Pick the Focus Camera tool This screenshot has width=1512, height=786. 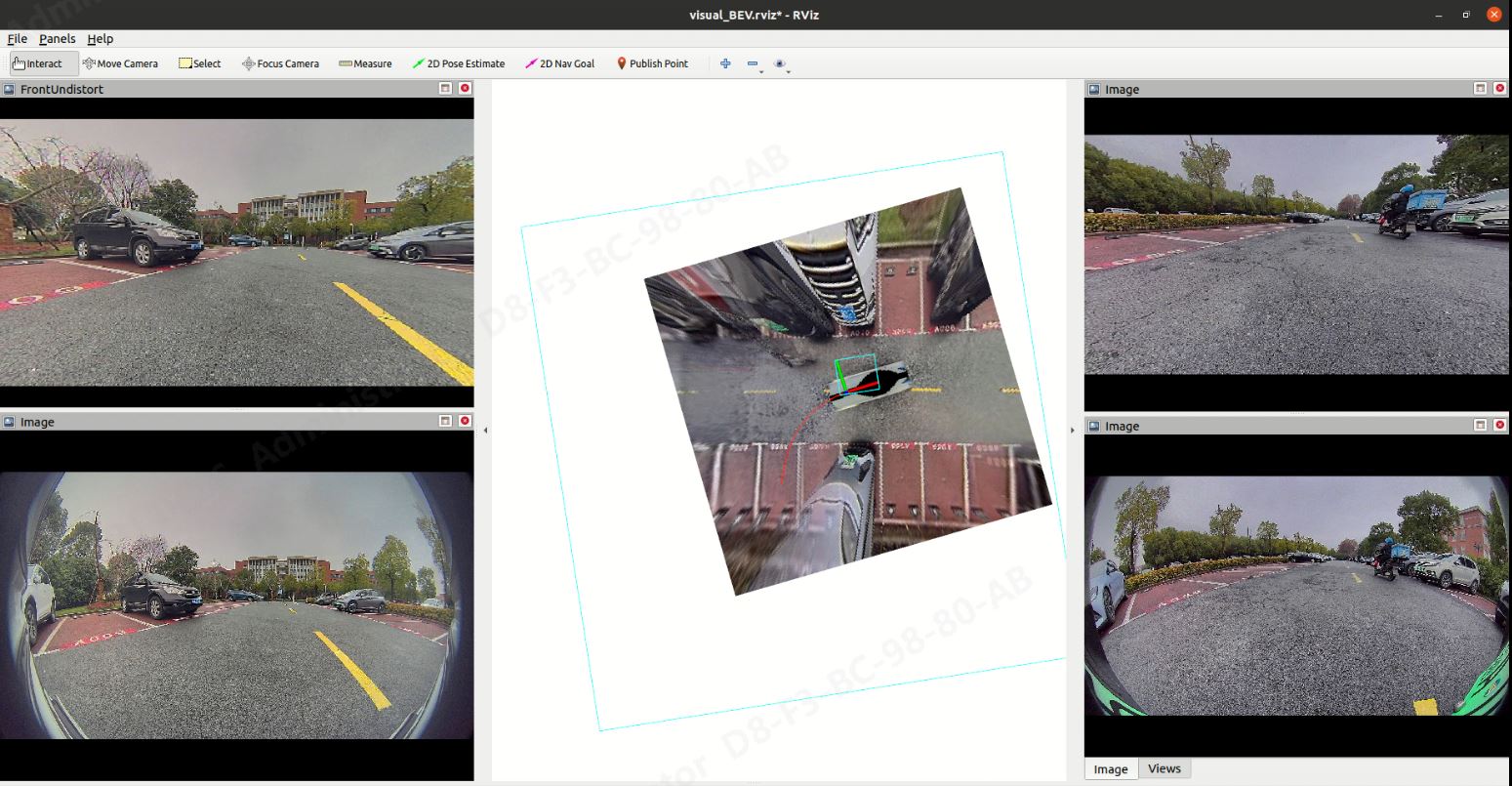(x=280, y=63)
